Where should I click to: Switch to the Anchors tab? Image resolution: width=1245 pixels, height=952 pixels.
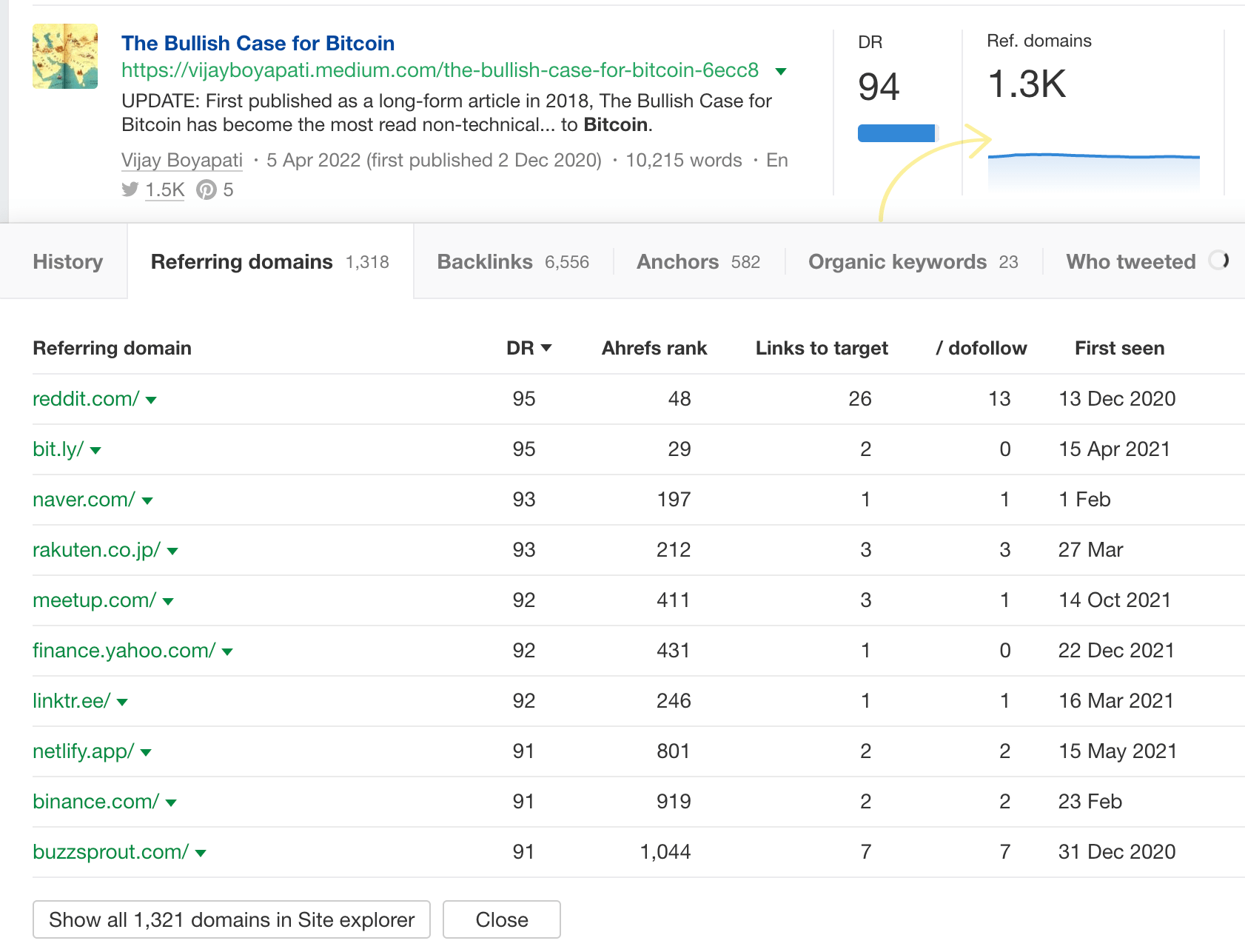point(678,261)
